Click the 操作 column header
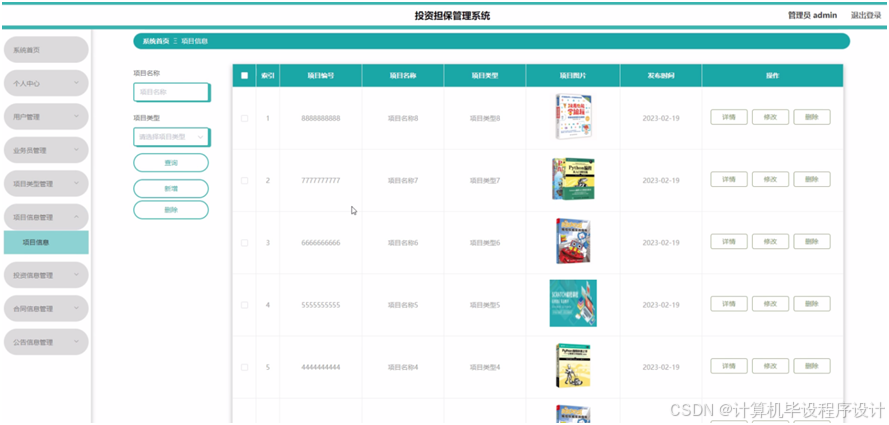889x425 pixels. tap(772, 75)
